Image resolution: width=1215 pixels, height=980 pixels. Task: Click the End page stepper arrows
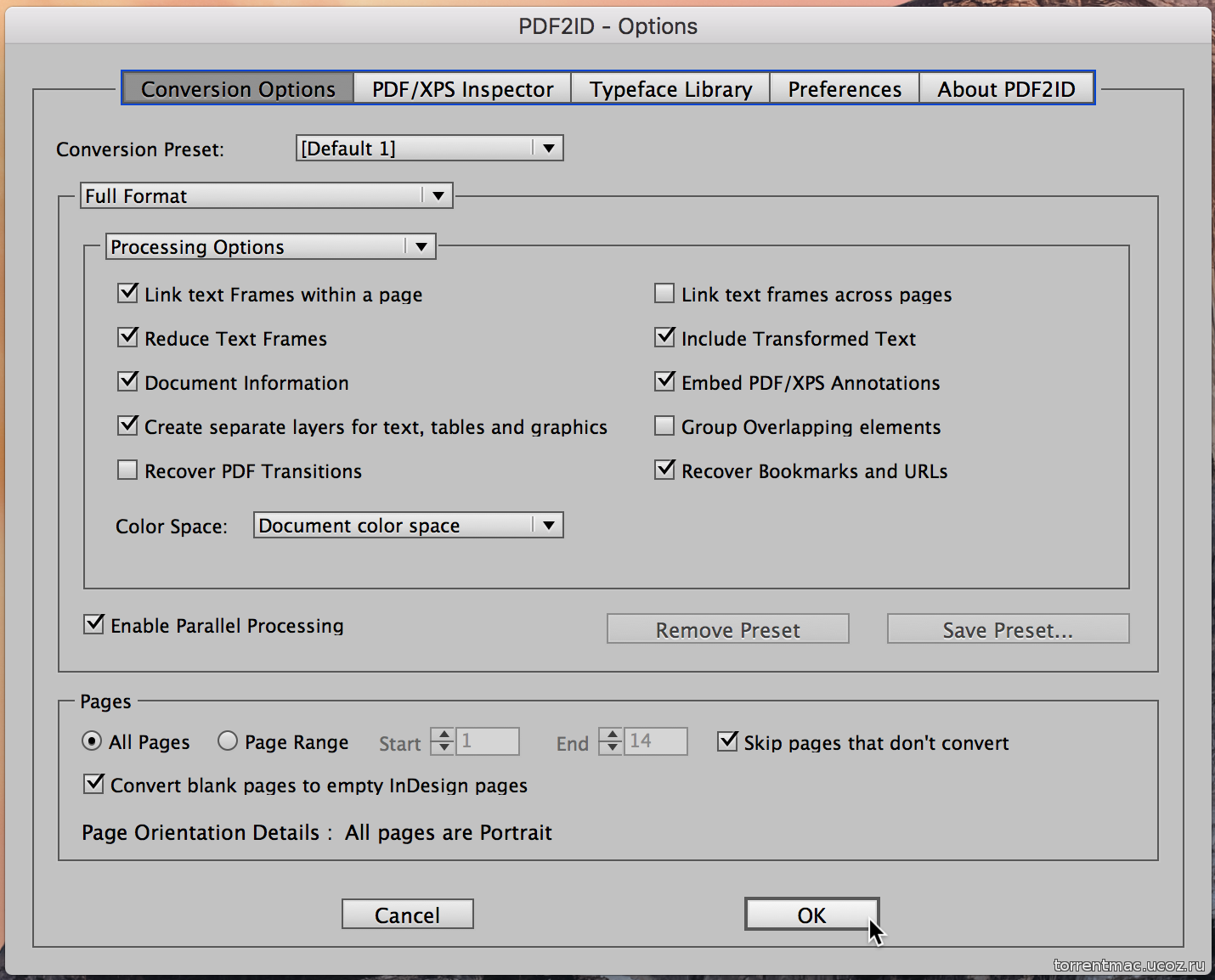pos(611,741)
